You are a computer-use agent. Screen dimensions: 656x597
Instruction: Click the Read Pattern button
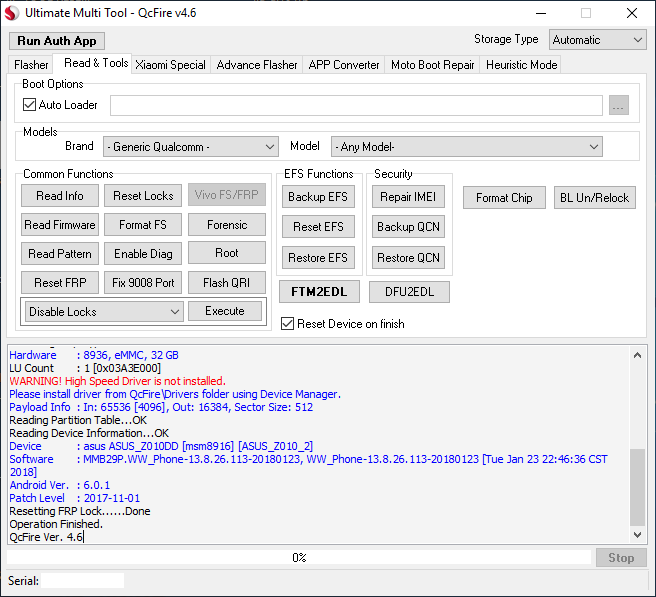click(60, 254)
